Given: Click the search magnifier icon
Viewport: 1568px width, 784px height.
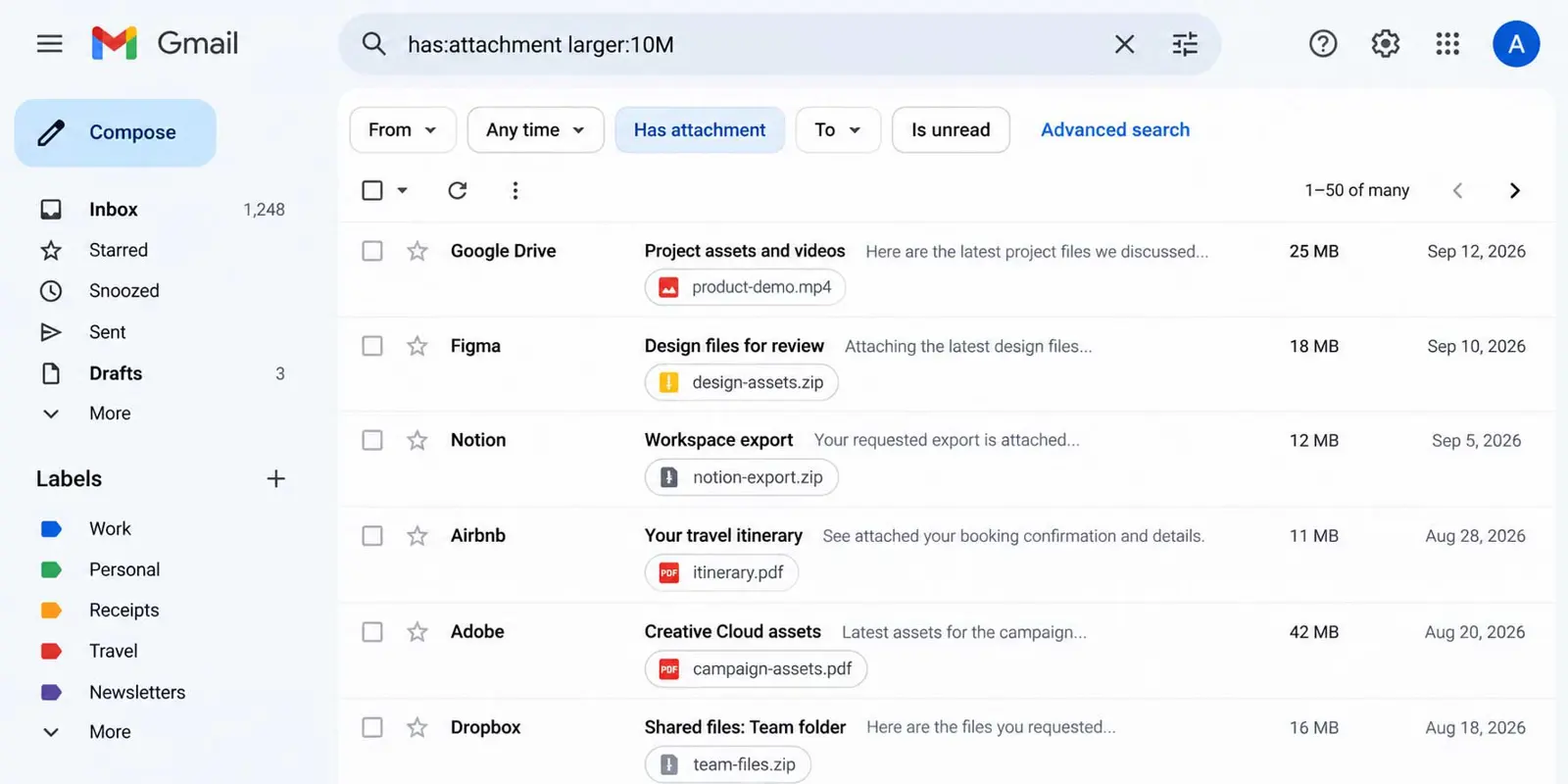Looking at the screenshot, I should [x=373, y=44].
